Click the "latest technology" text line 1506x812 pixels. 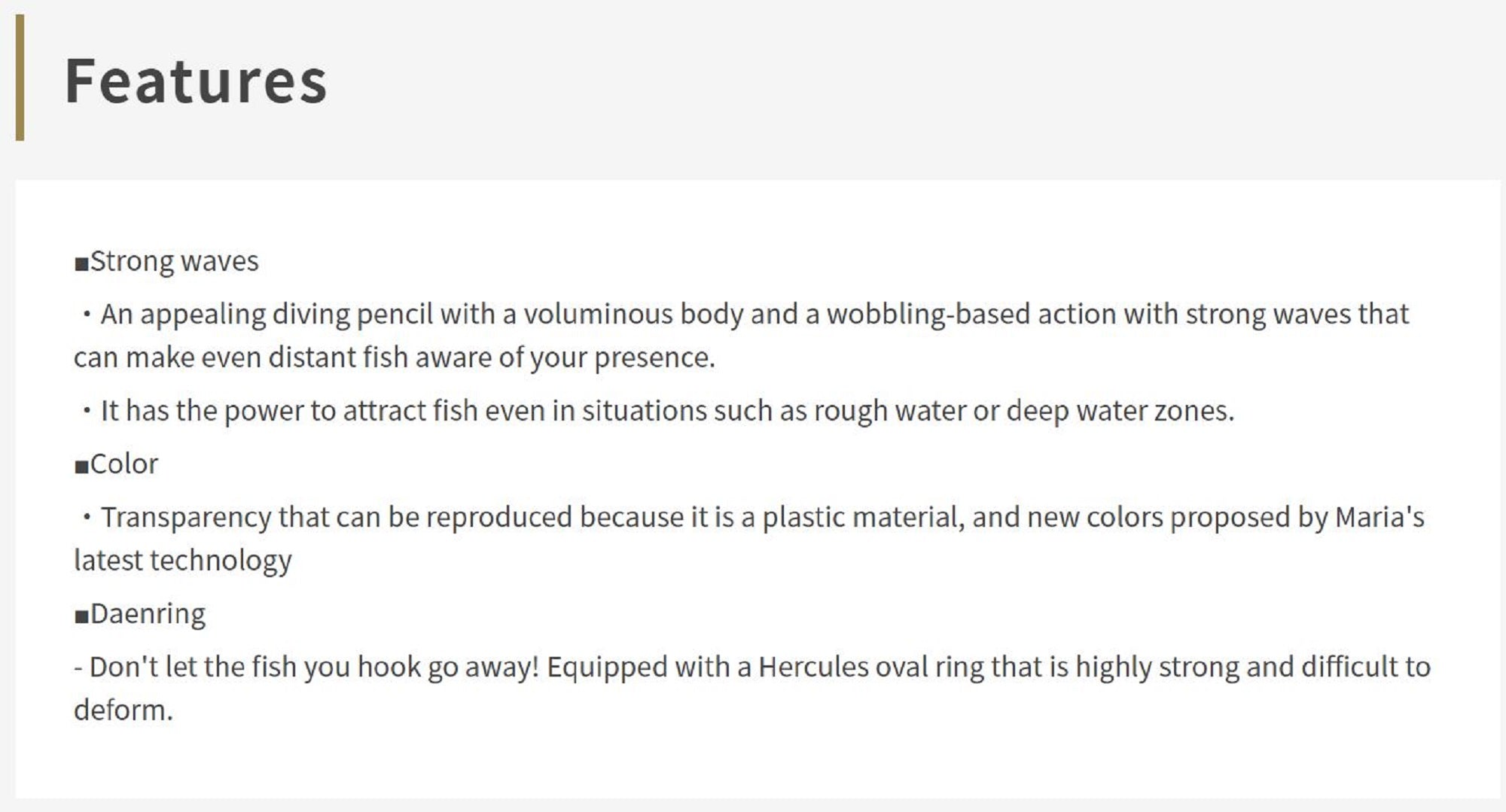183,561
